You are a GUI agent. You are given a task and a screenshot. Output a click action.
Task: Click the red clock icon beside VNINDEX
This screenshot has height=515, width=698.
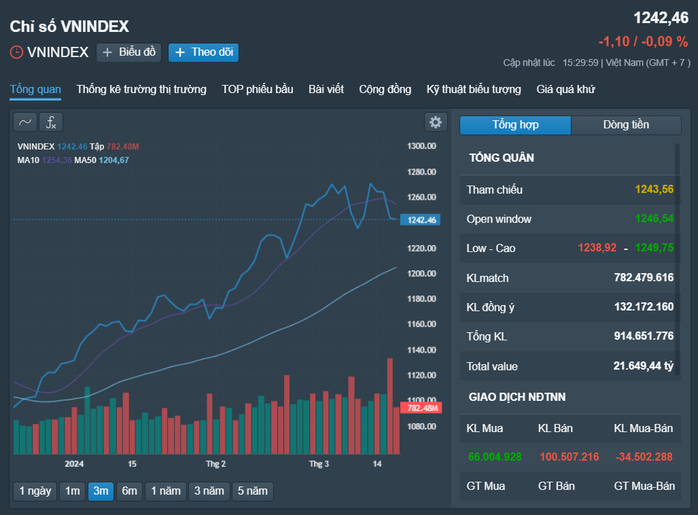16,52
